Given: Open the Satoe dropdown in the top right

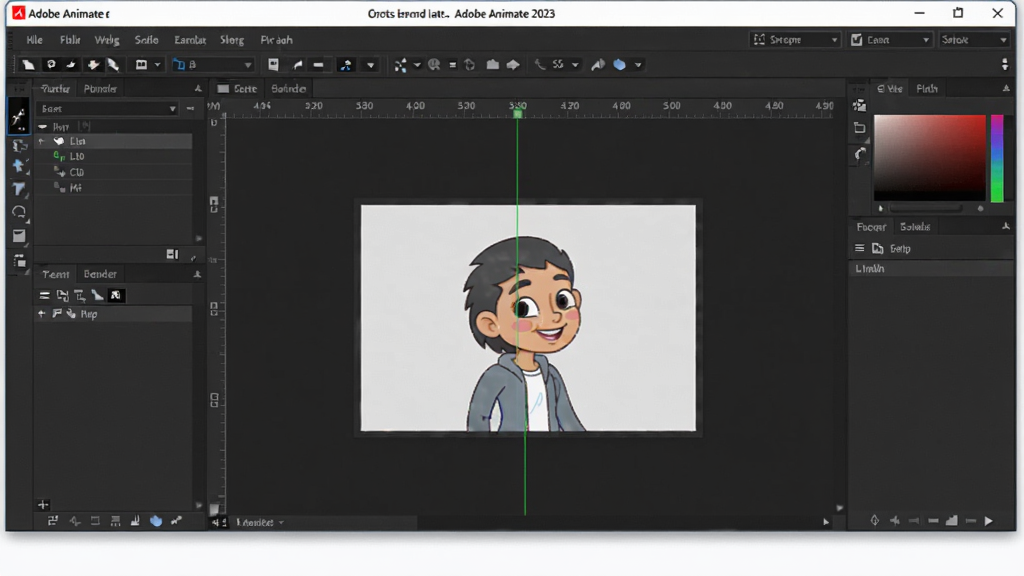Looking at the screenshot, I should (x=974, y=40).
